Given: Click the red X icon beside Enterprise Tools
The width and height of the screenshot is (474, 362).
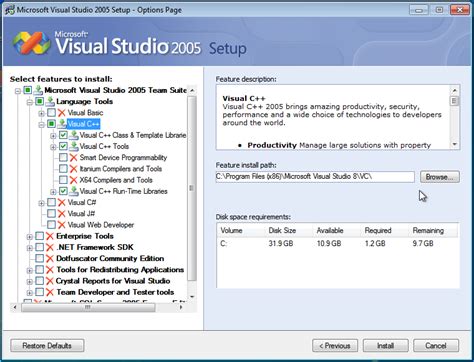Looking at the screenshot, I should click(x=50, y=236).
